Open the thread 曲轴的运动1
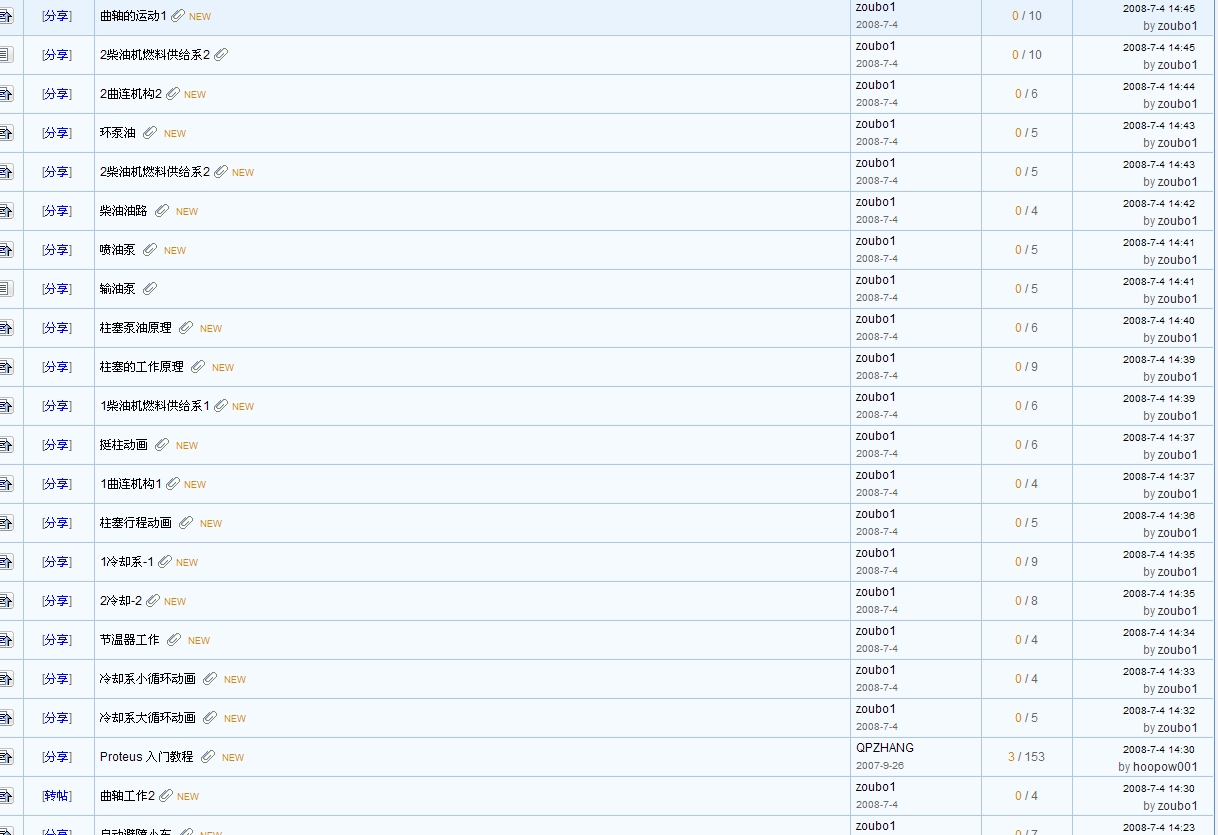The width and height of the screenshot is (1218, 835). tap(134, 16)
